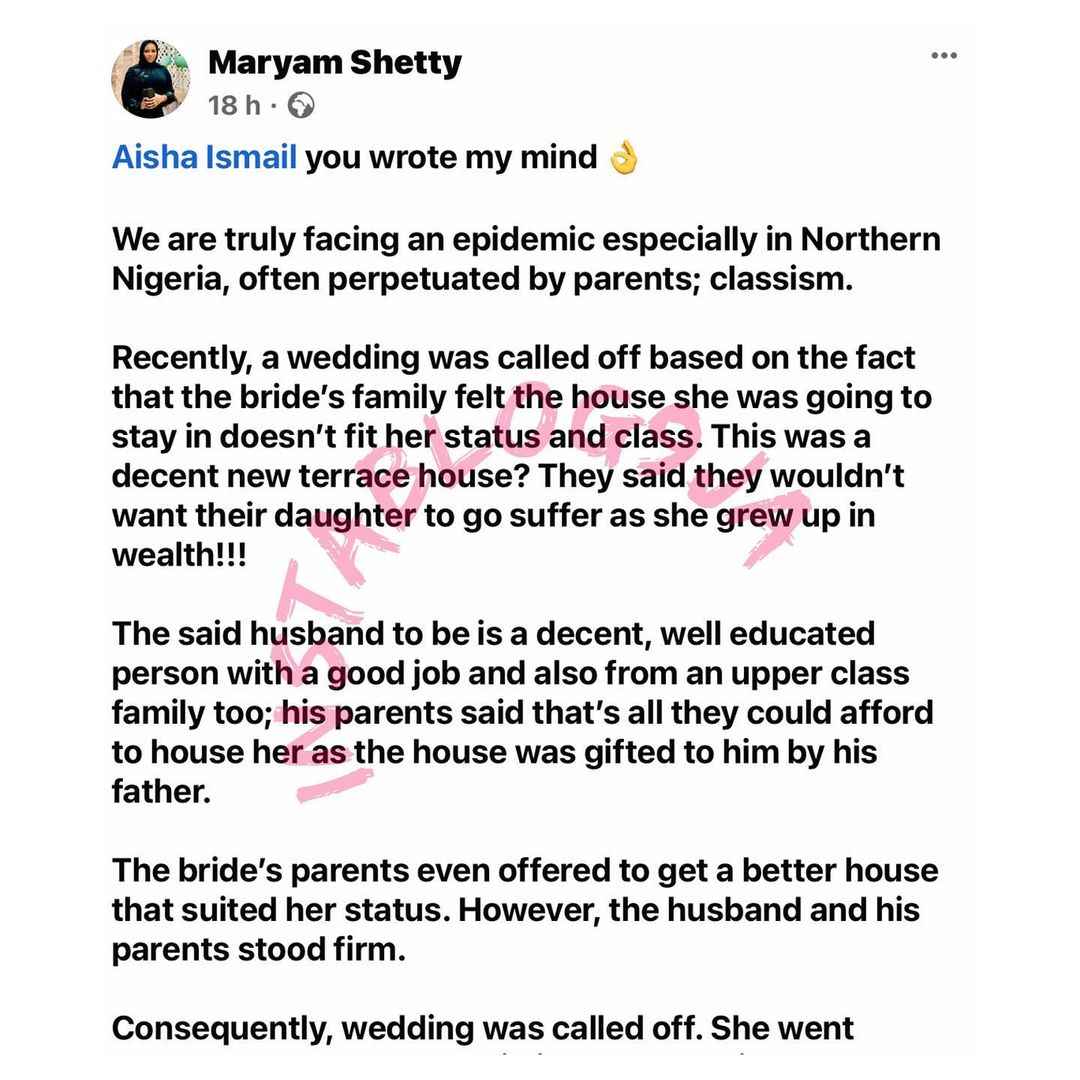This screenshot has width=1080, height=1080.
Task: Select the paragraph starting "The bride's parents"
Action: point(525,910)
